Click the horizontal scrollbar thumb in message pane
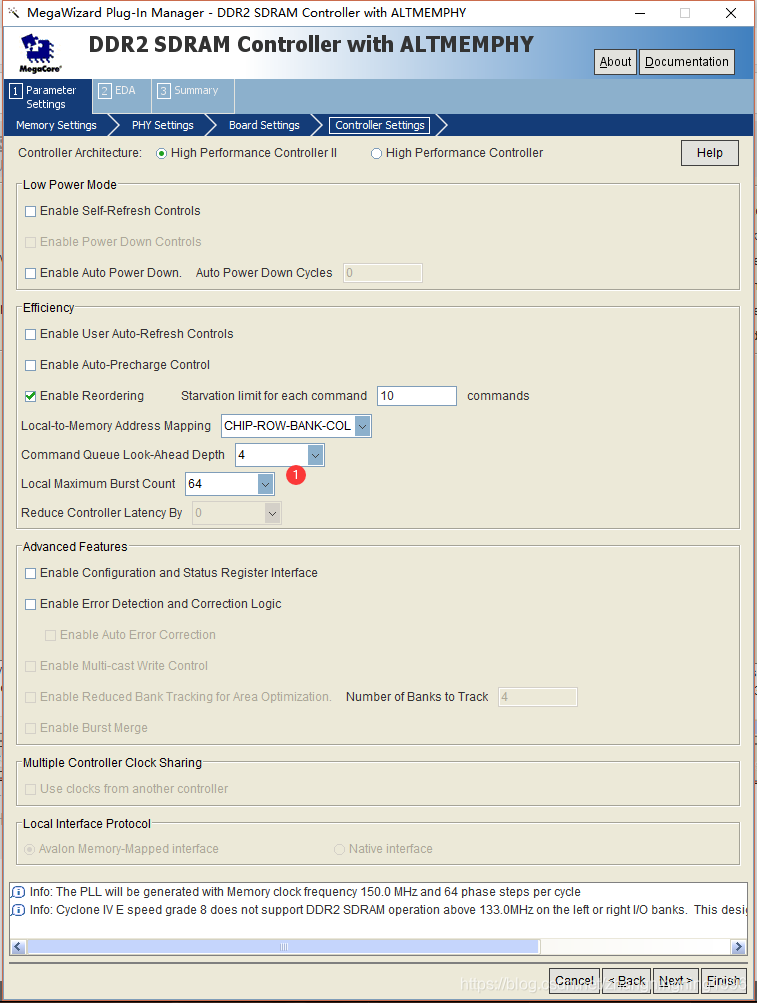The height and width of the screenshot is (1003, 757). click(283, 947)
